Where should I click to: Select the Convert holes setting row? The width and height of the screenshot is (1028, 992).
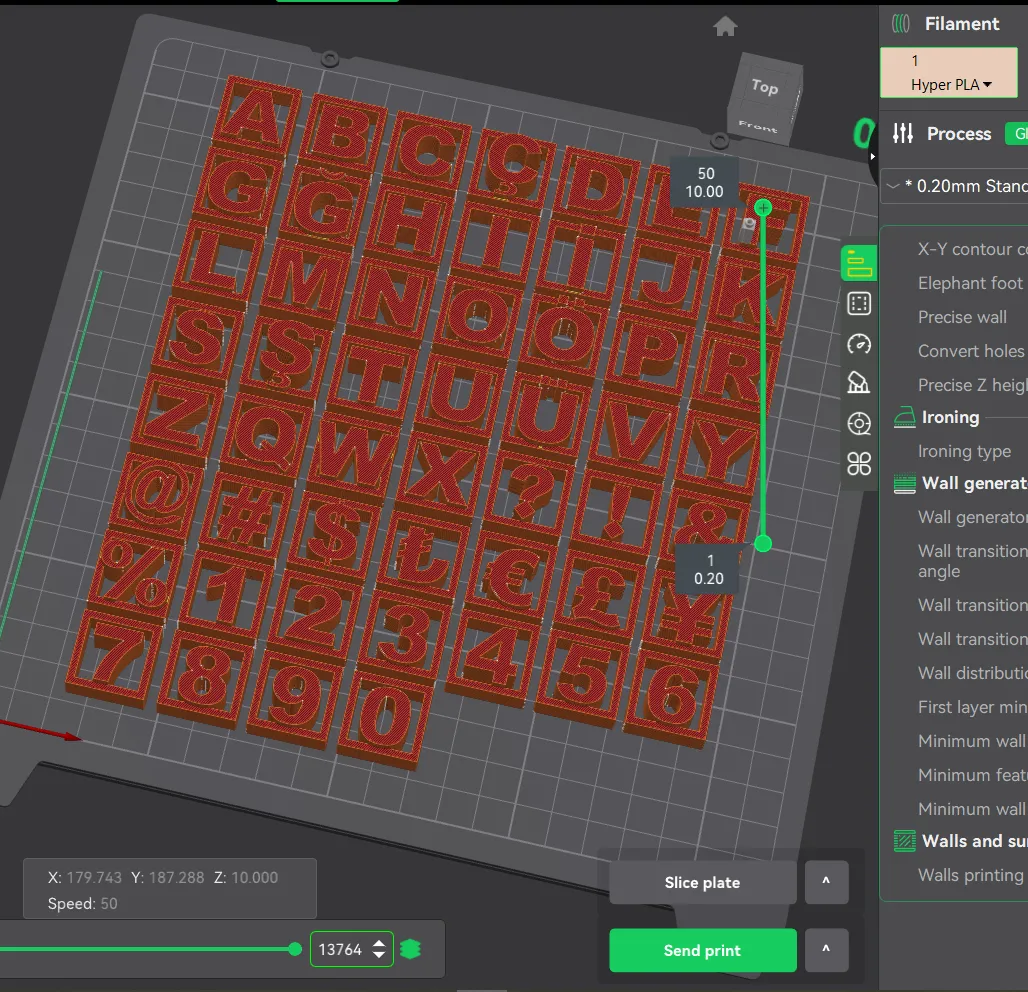[971, 351]
